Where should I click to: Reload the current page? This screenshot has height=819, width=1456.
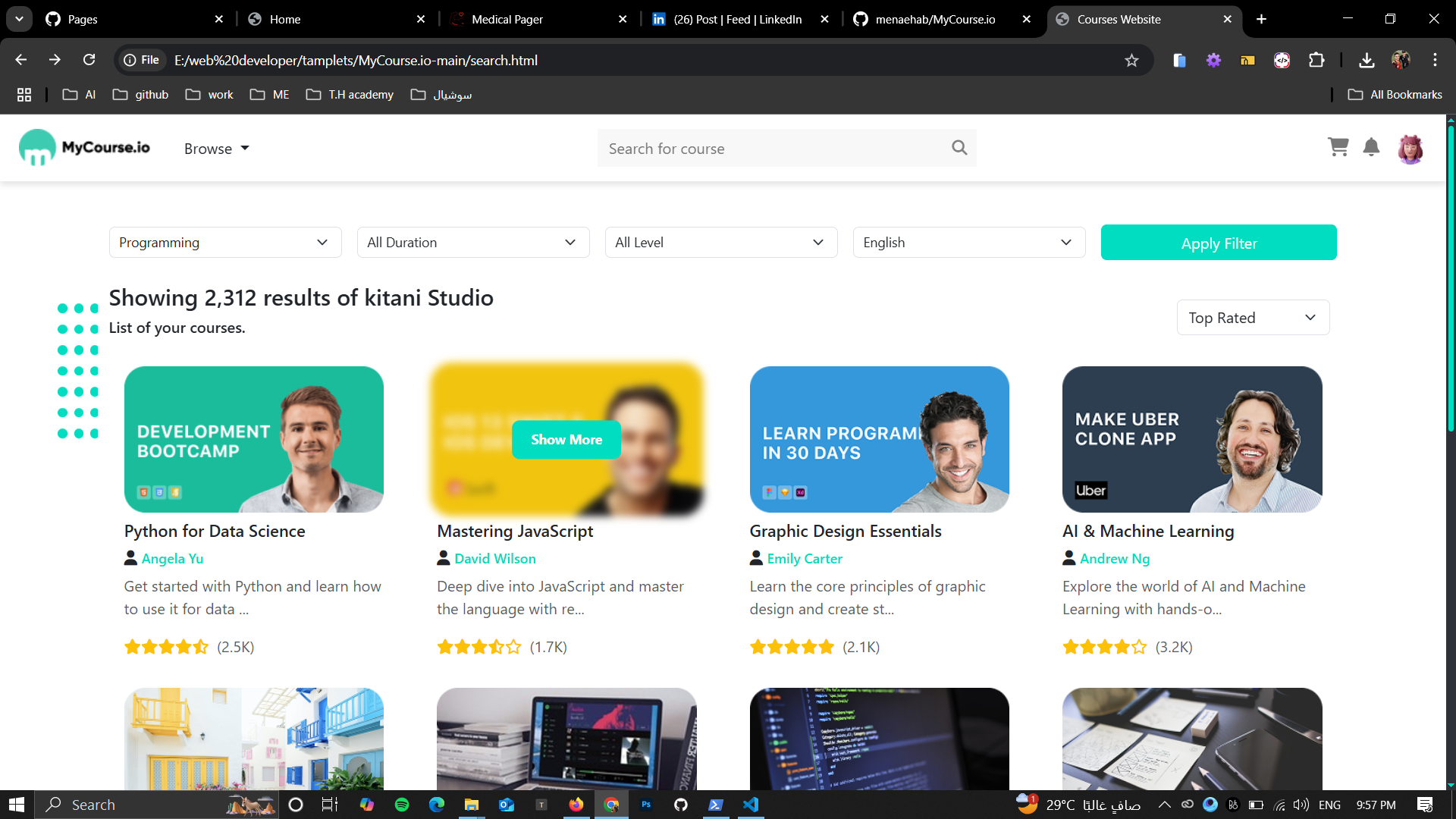pyautogui.click(x=89, y=60)
